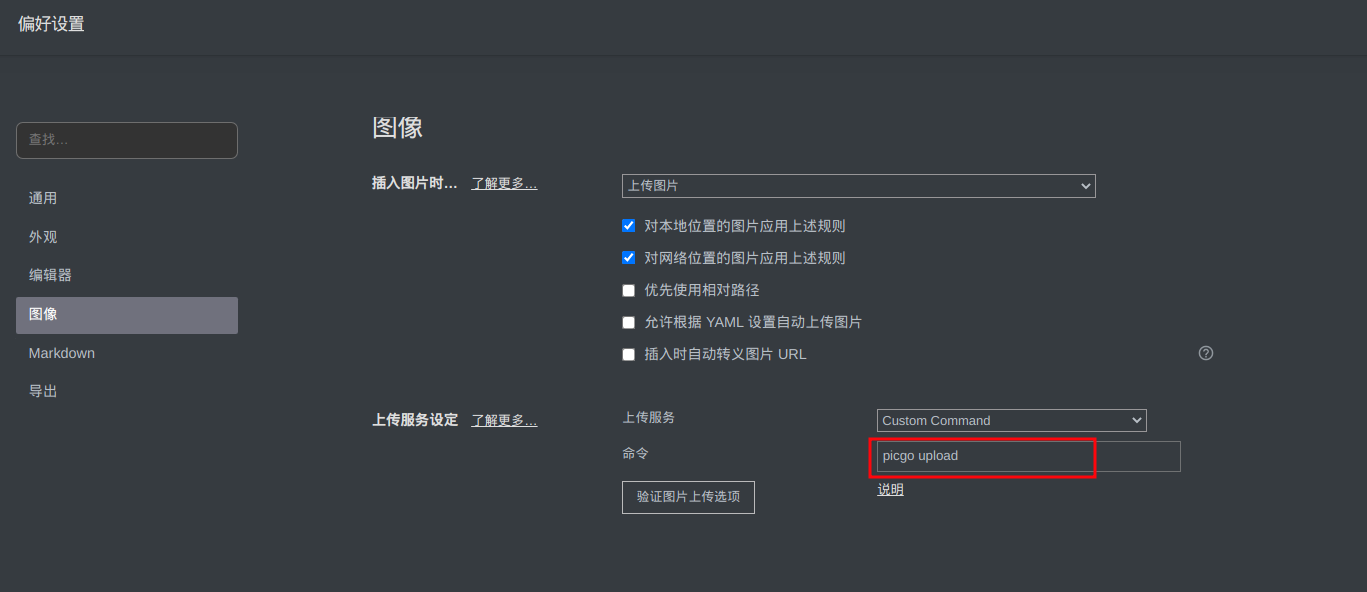1367x592 pixels.
Task: Check 插入时自动转义图片 URL option
Action: coord(629,354)
